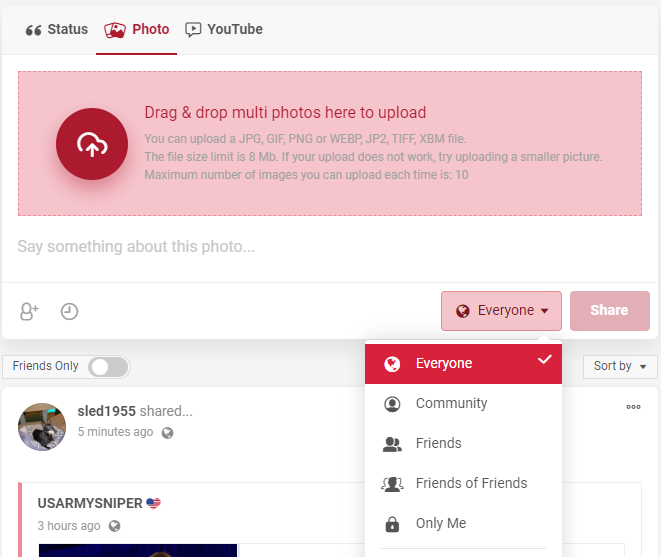661x557 pixels.
Task: Switch to the Status tab
Action: click(x=57, y=30)
